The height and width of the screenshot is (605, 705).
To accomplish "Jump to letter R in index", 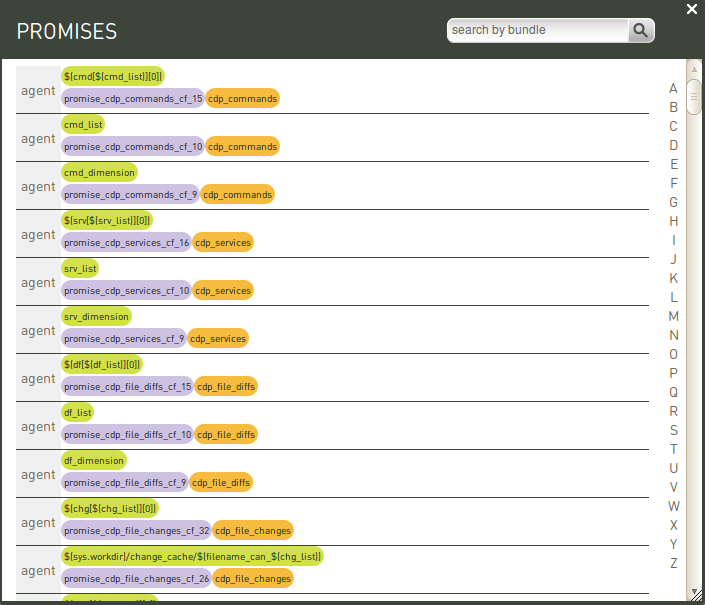I will [673, 411].
